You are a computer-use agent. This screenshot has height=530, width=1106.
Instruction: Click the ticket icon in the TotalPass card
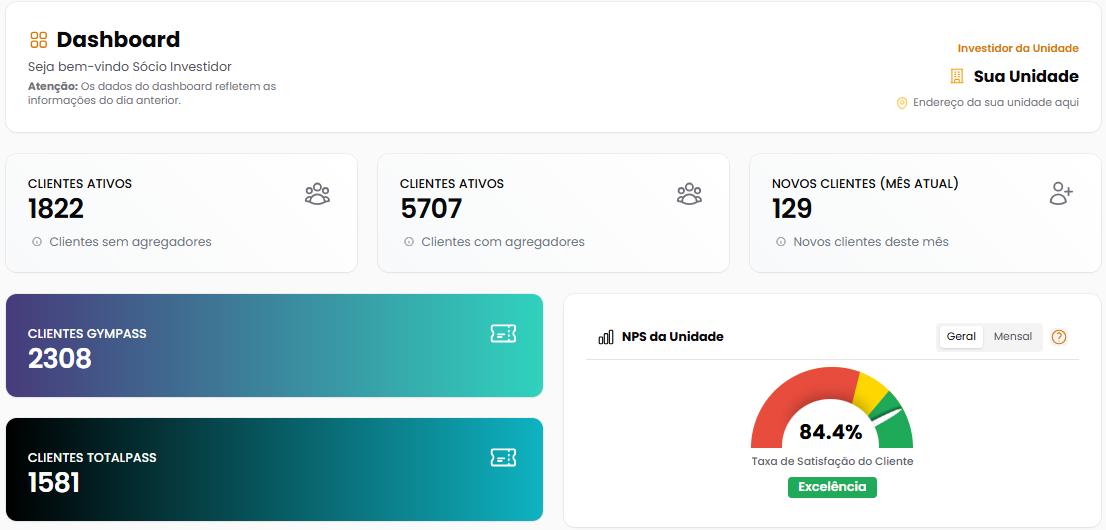coord(504,458)
